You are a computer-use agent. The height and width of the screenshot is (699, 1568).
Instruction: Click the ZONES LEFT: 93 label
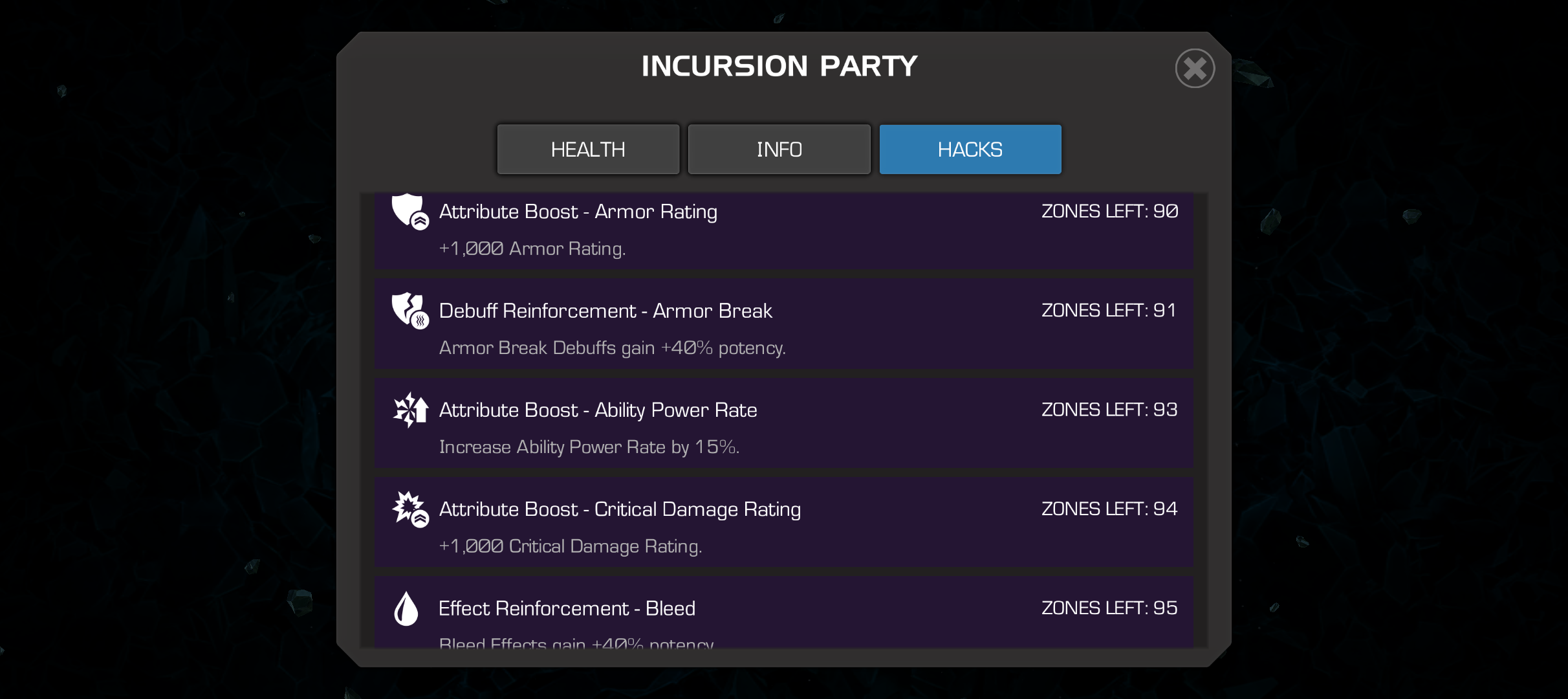pos(1109,409)
